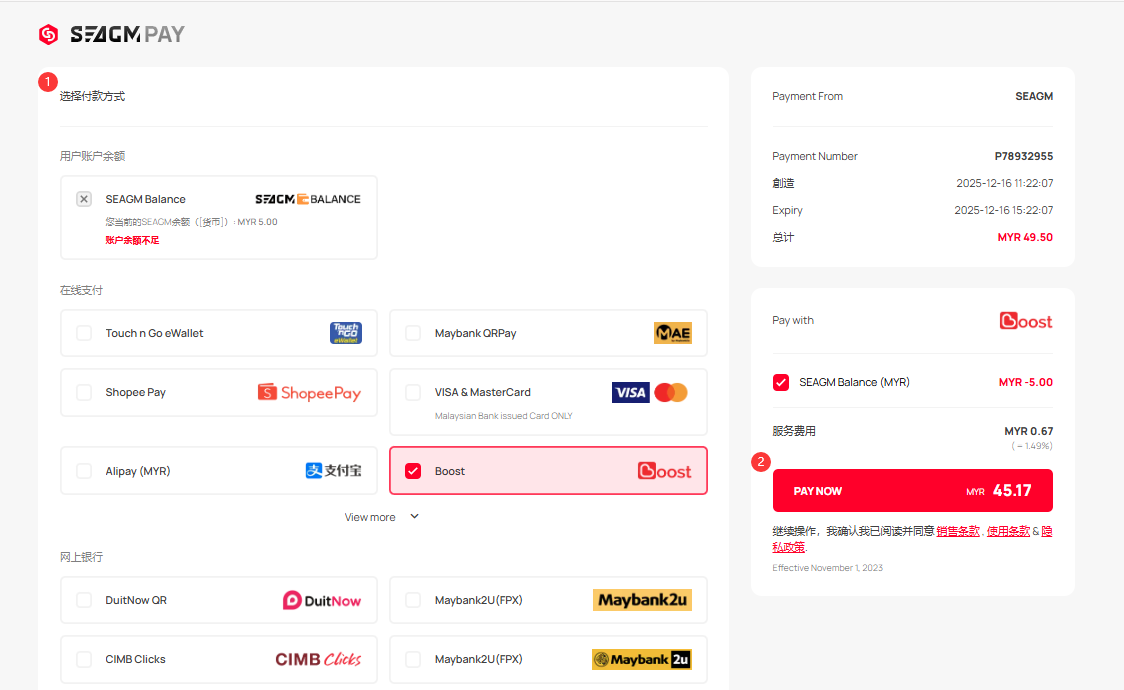Click the Maybank MAE QRPay logo
Viewport: 1124px width, 690px height.
pos(672,333)
